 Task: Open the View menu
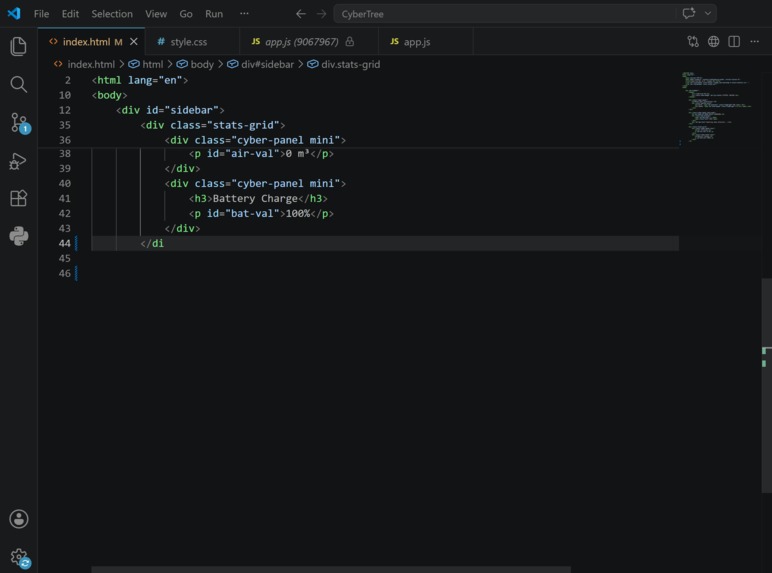pos(156,14)
